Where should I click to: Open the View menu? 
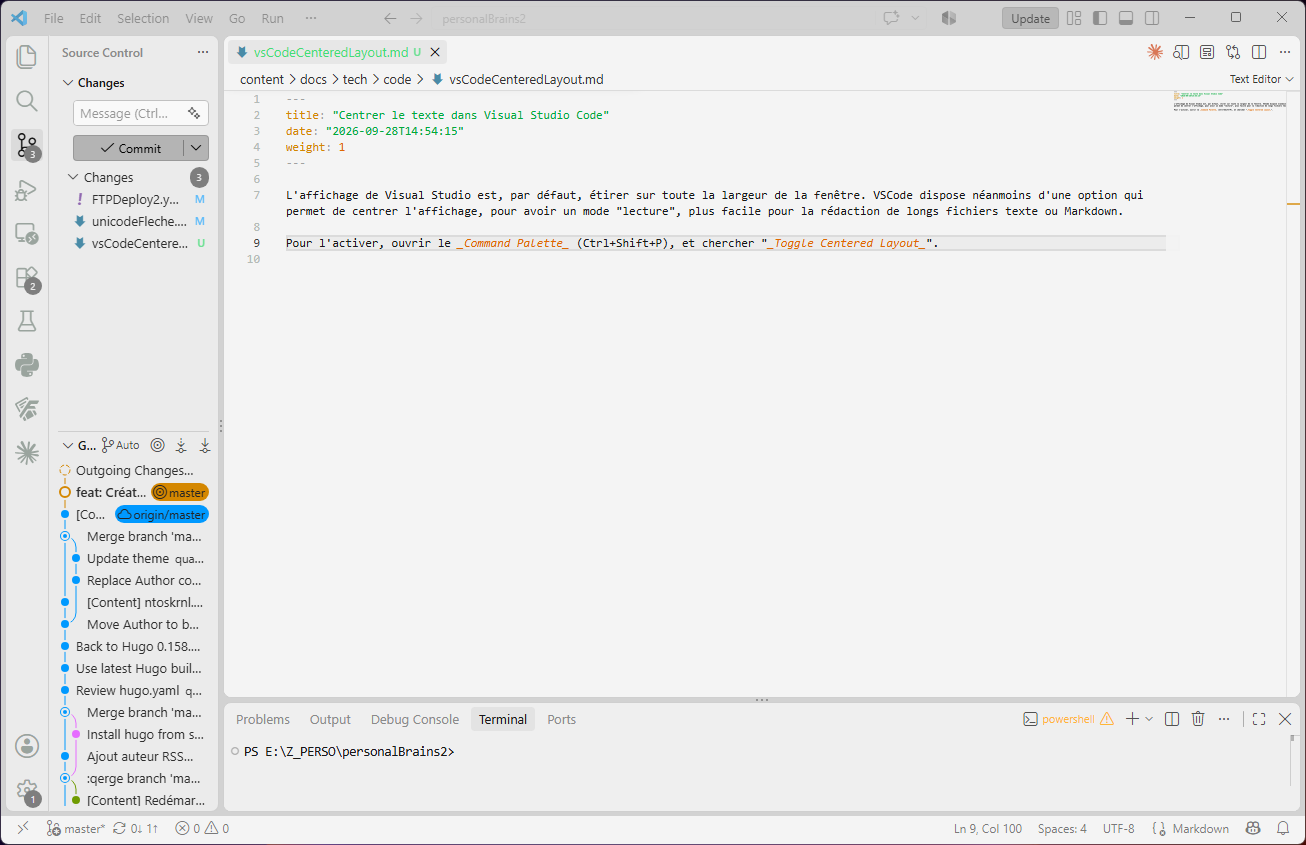pyautogui.click(x=199, y=18)
